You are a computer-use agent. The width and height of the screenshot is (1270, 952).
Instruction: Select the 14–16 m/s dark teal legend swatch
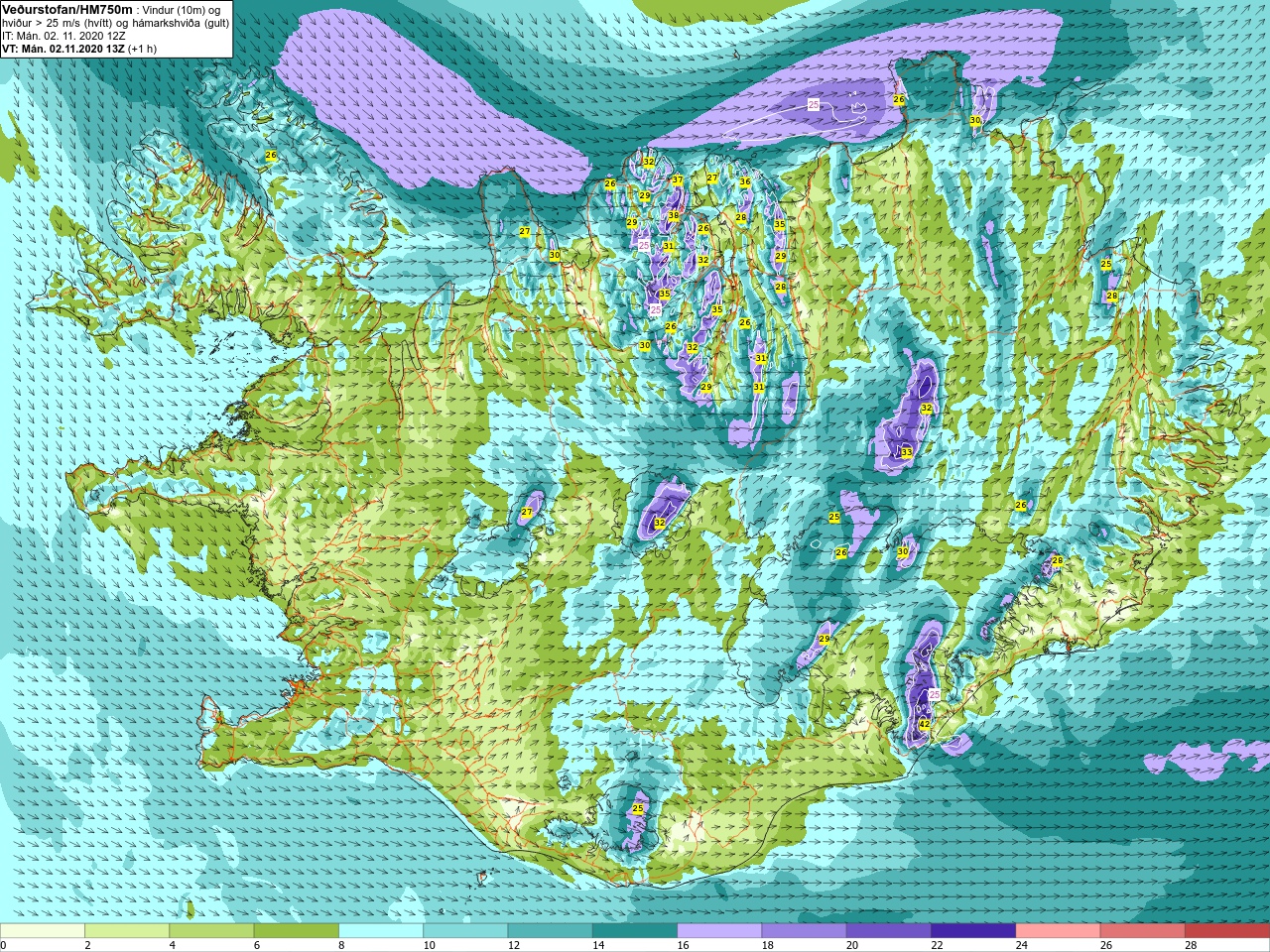click(x=635, y=930)
